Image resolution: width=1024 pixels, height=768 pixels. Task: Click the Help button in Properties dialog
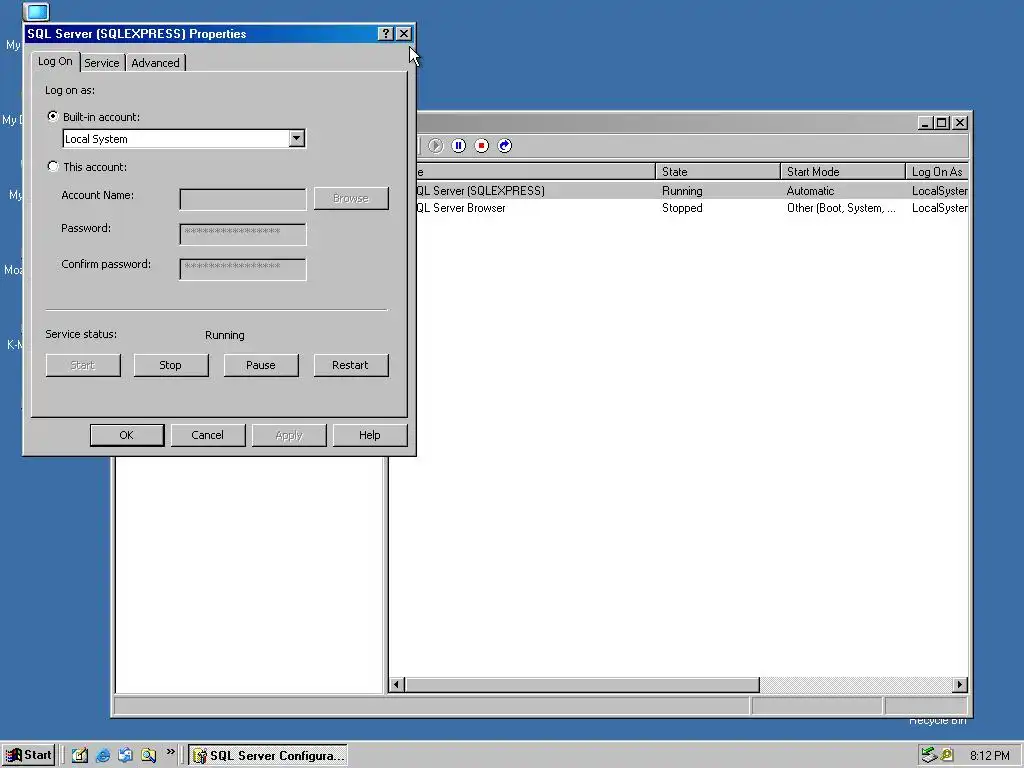[370, 435]
